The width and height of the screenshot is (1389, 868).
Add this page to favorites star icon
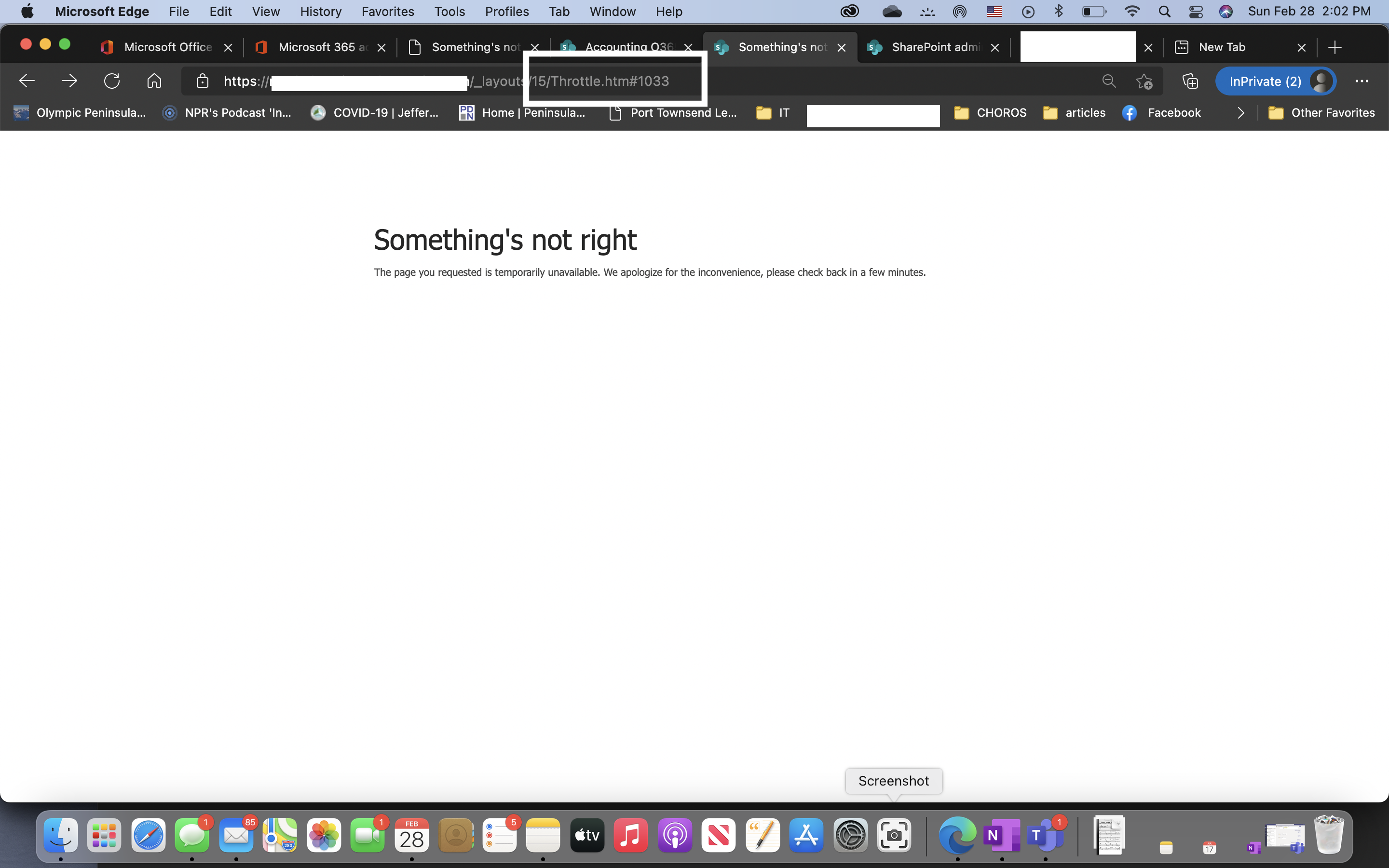(1144, 81)
